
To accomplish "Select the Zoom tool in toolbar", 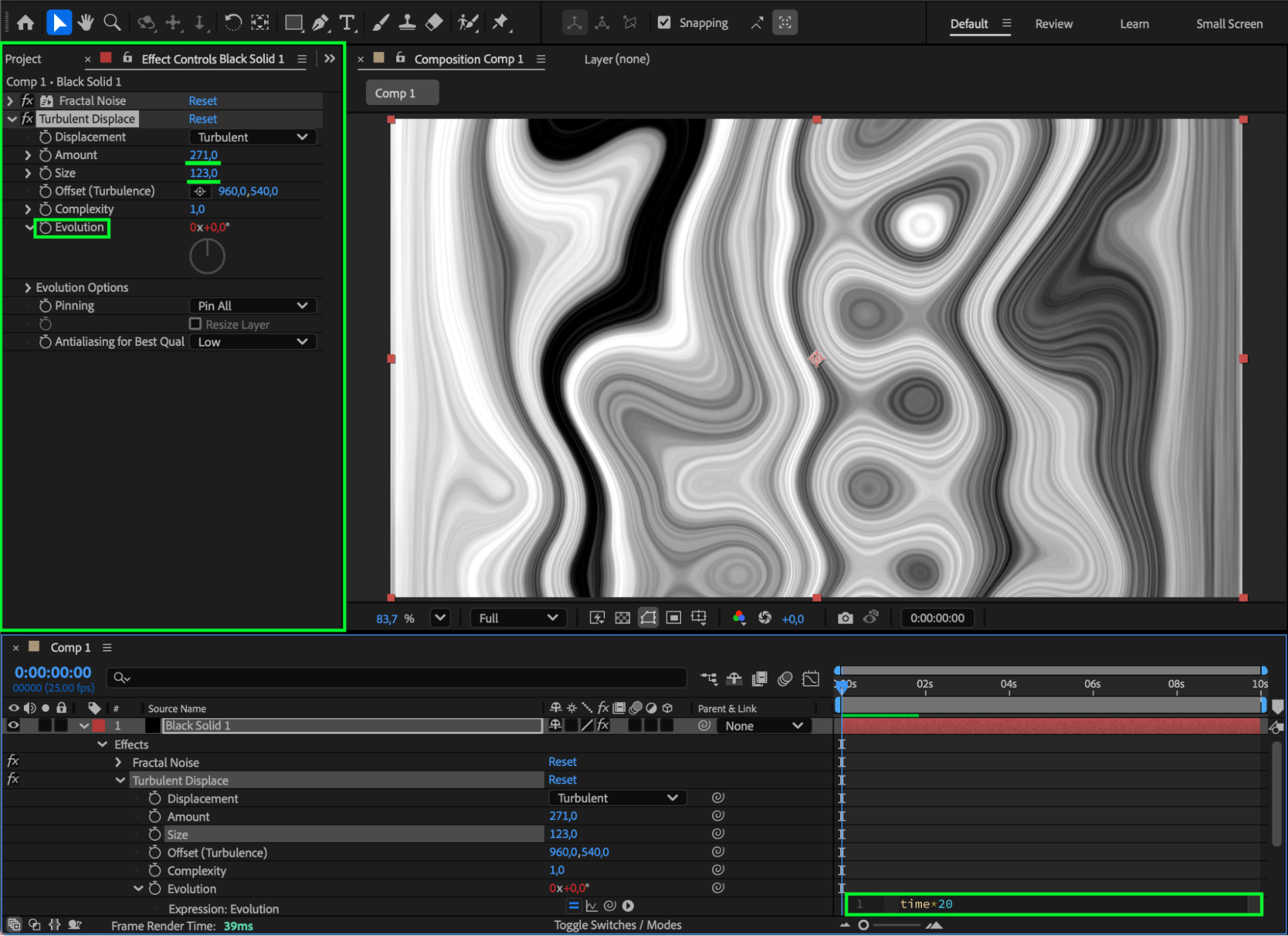I will coord(112,23).
